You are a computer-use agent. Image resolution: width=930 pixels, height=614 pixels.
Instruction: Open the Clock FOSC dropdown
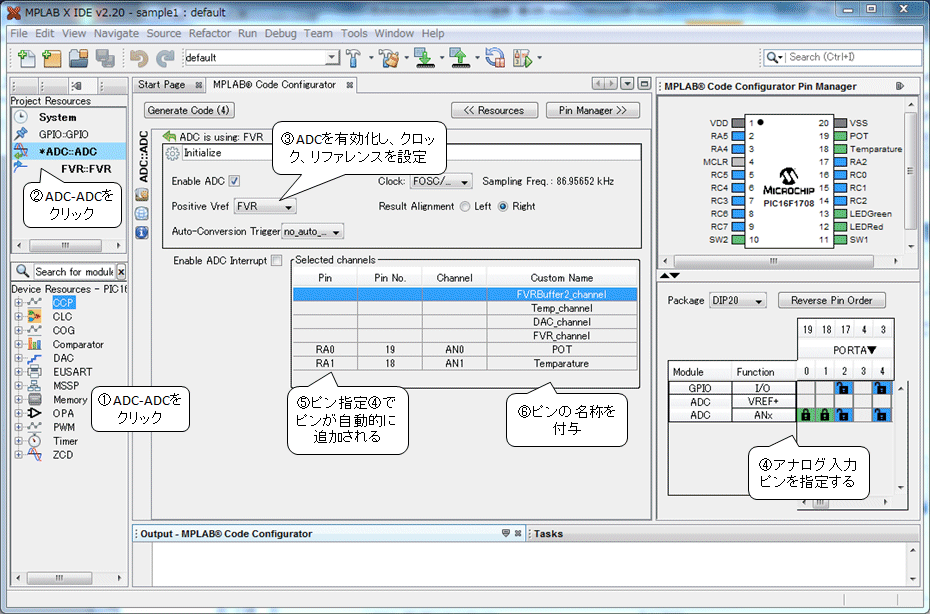click(441, 181)
